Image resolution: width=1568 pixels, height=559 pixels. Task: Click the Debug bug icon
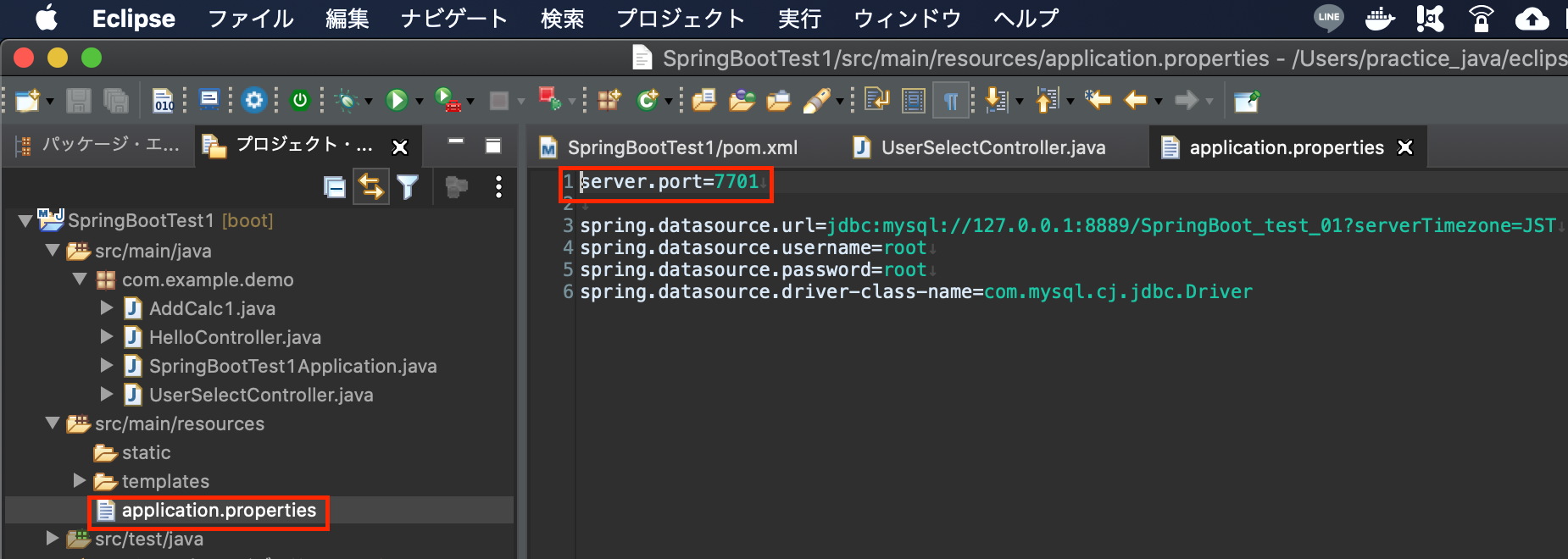[346, 101]
